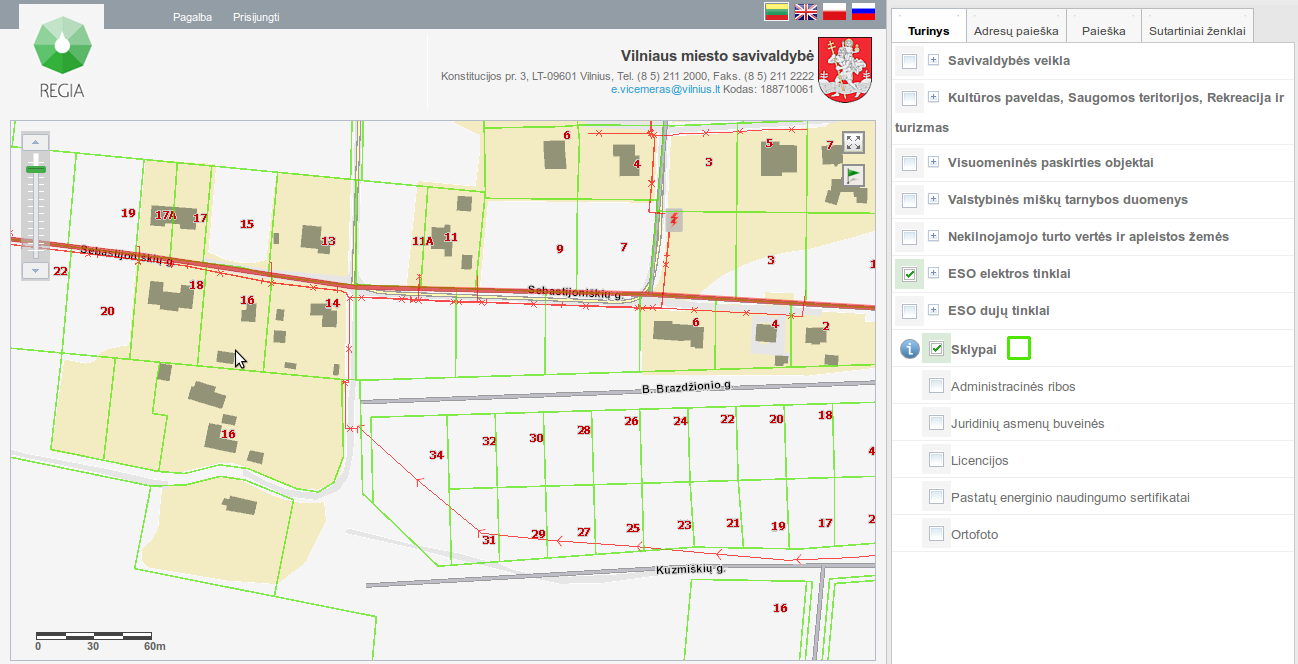1298x664 pixels.
Task: Uncheck ESO elektros tinklai layer
Action: [909, 274]
